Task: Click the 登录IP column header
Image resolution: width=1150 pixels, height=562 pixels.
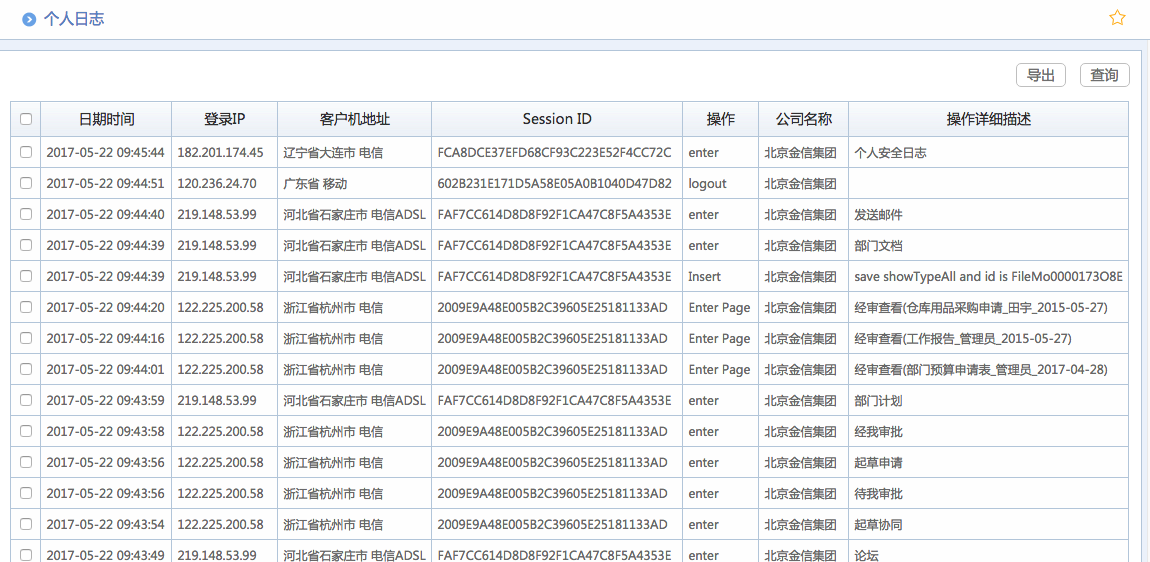Action: click(224, 119)
